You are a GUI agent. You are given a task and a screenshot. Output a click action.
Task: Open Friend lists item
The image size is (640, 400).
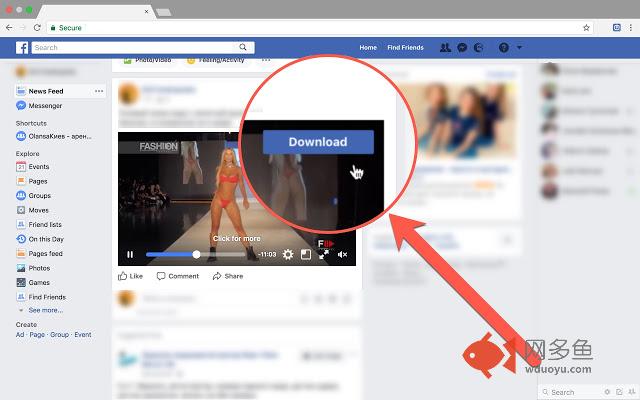point(39,224)
